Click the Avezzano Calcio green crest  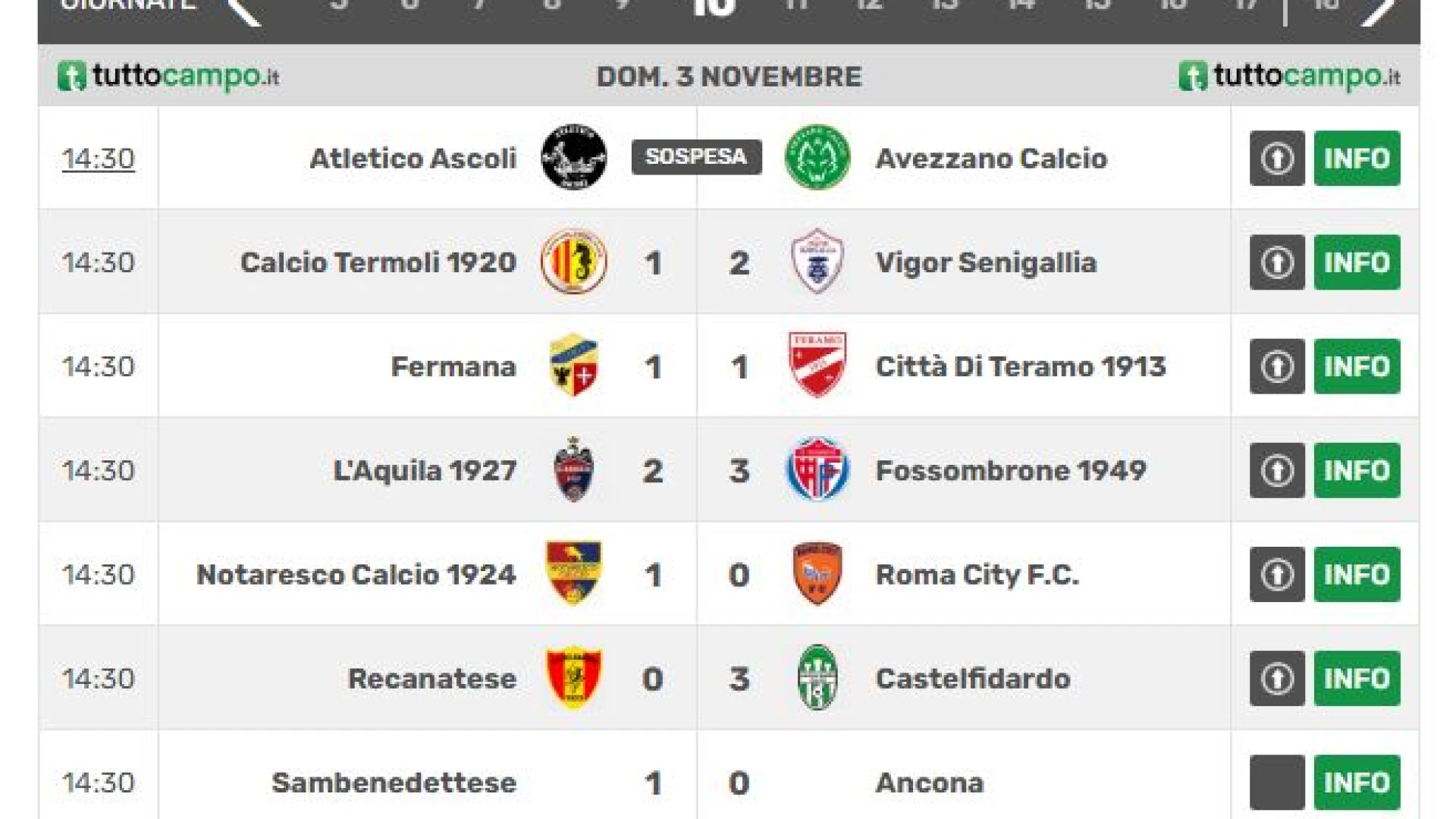point(817,158)
